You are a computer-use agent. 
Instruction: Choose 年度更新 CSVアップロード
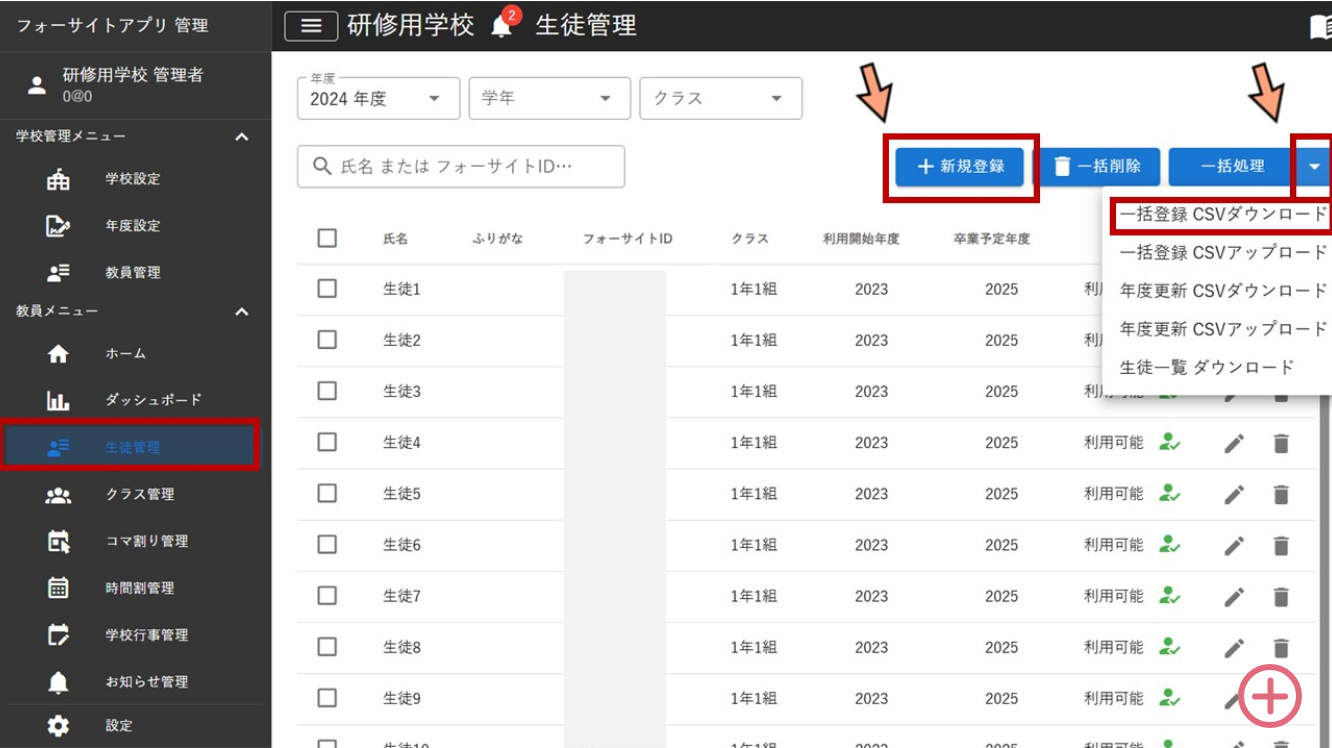[x=1224, y=328]
